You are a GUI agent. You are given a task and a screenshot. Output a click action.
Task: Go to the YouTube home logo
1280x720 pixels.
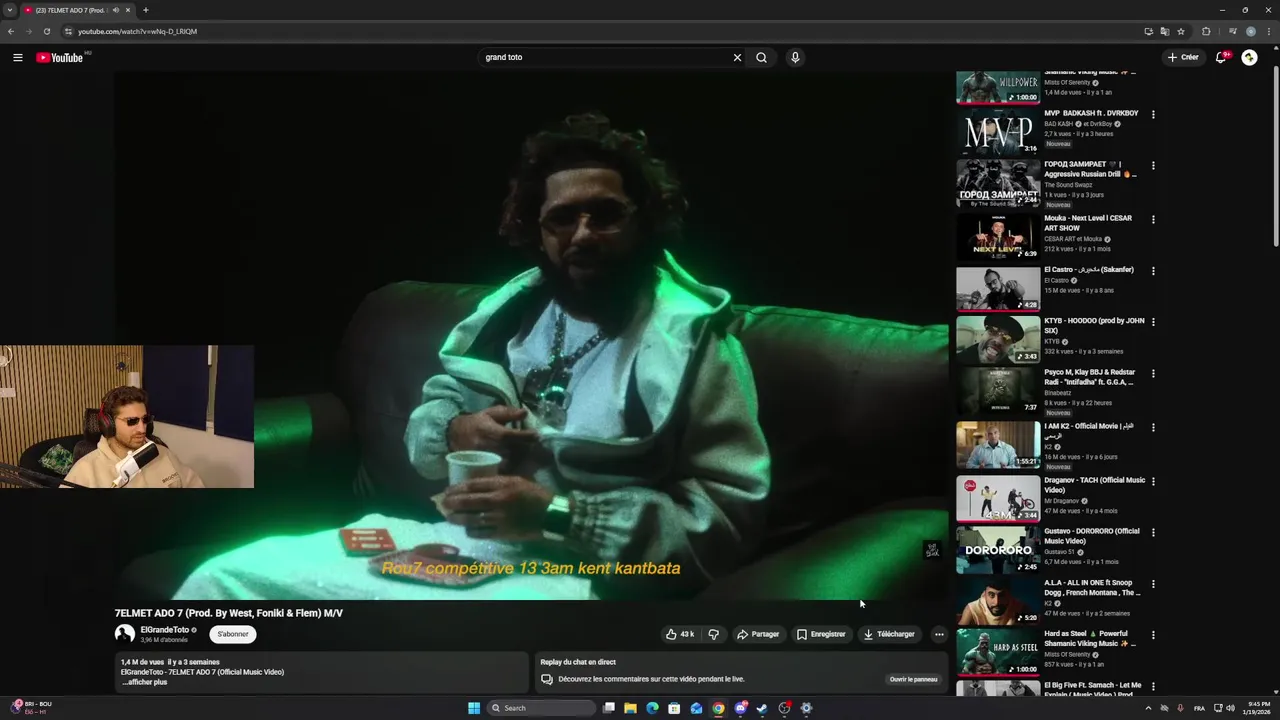pyautogui.click(x=60, y=57)
